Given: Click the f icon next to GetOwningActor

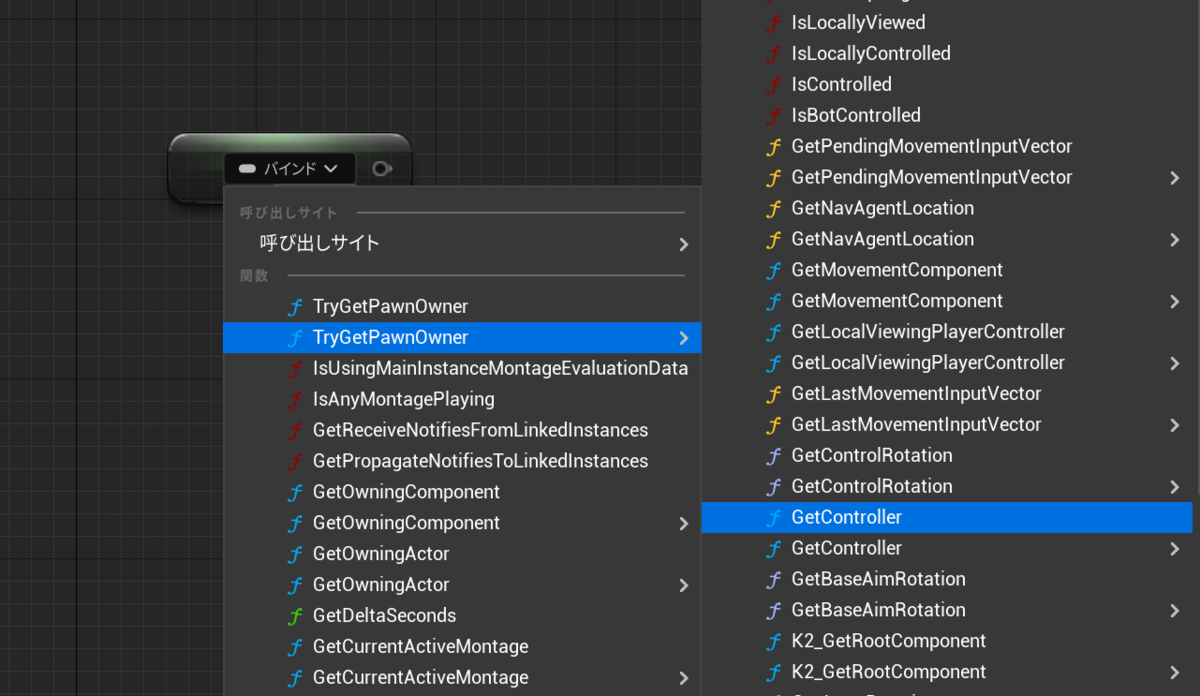Looking at the screenshot, I should (295, 553).
